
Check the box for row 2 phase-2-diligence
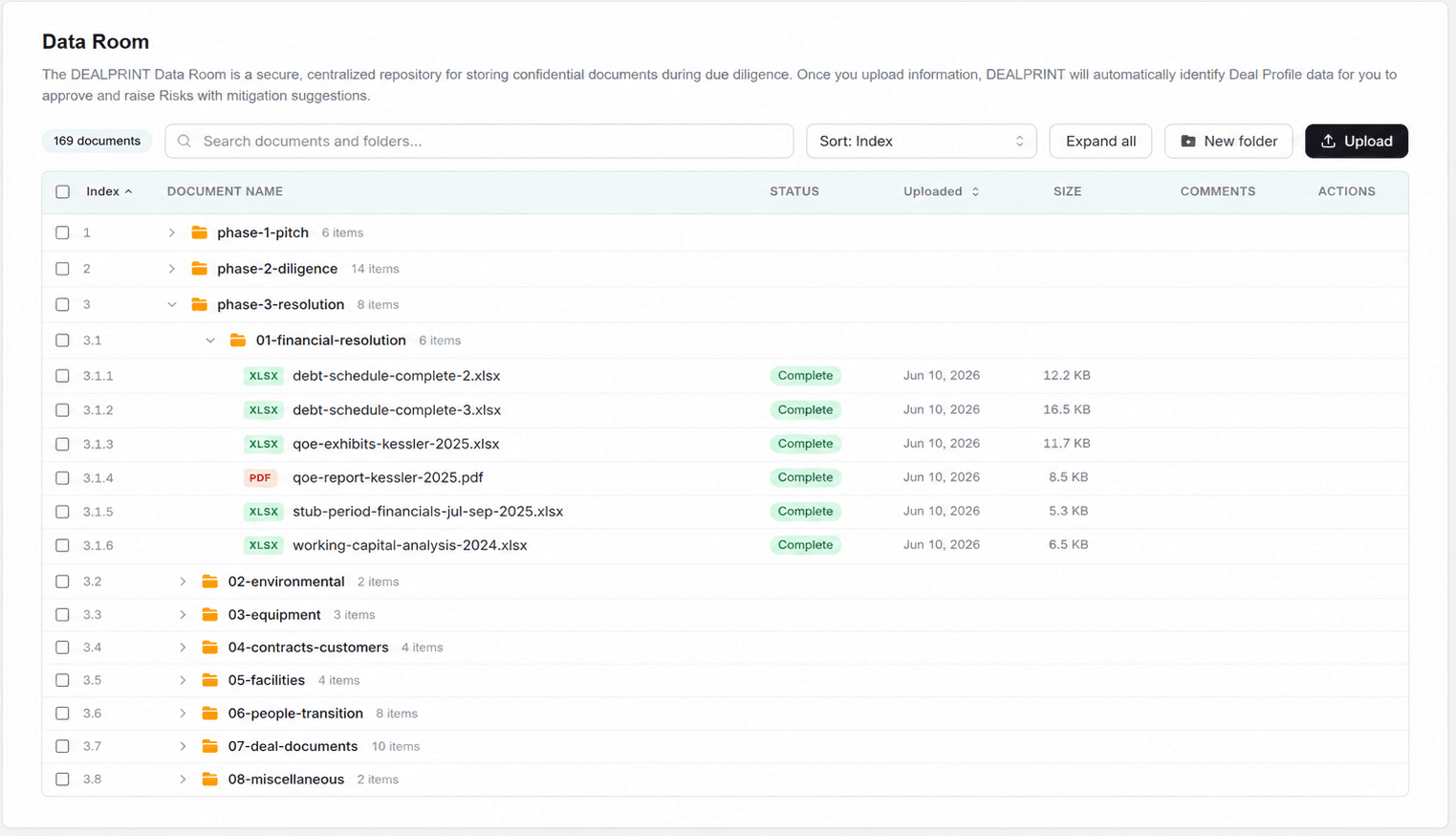pyautogui.click(x=63, y=269)
